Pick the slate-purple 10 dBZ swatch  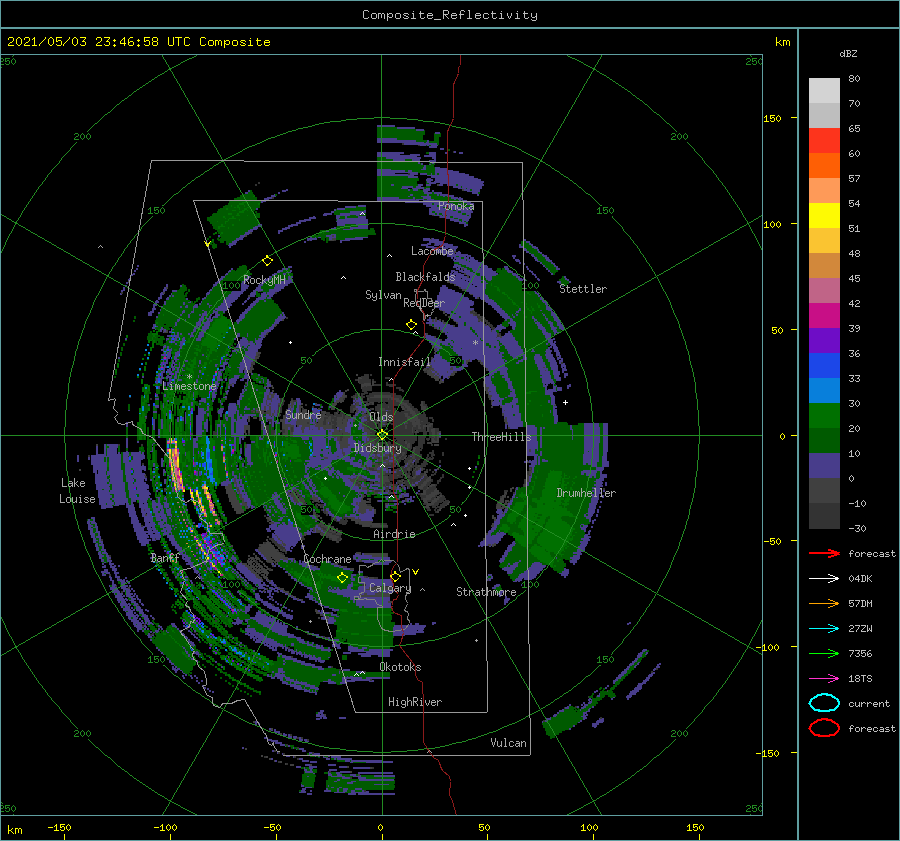tap(824, 465)
